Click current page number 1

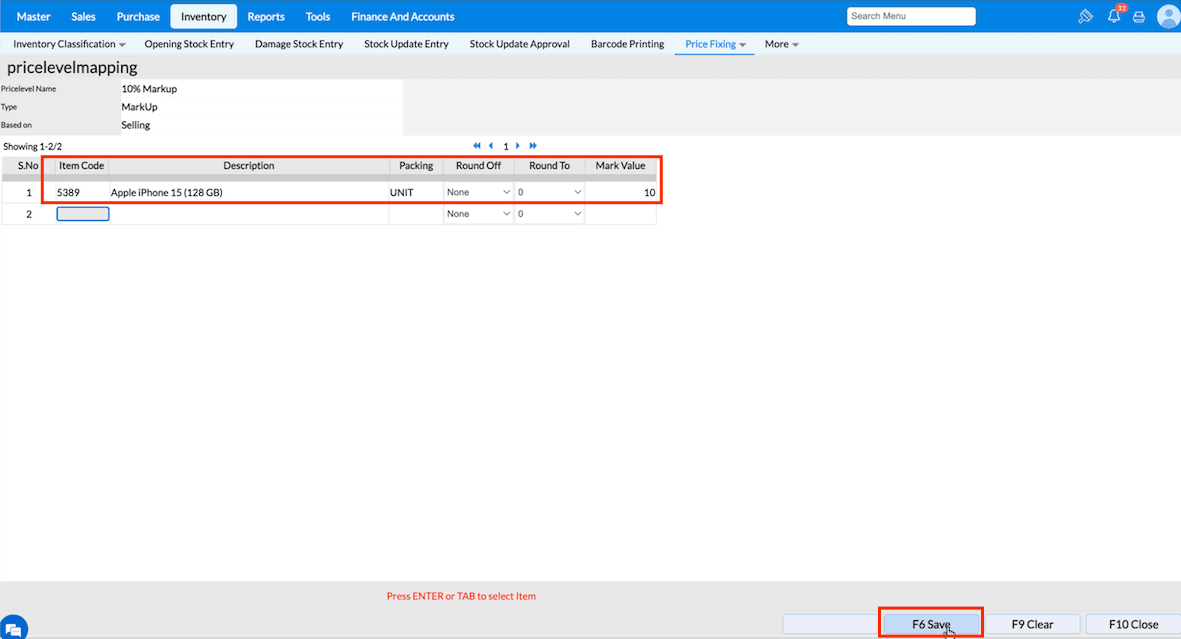click(x=505, y=146)
